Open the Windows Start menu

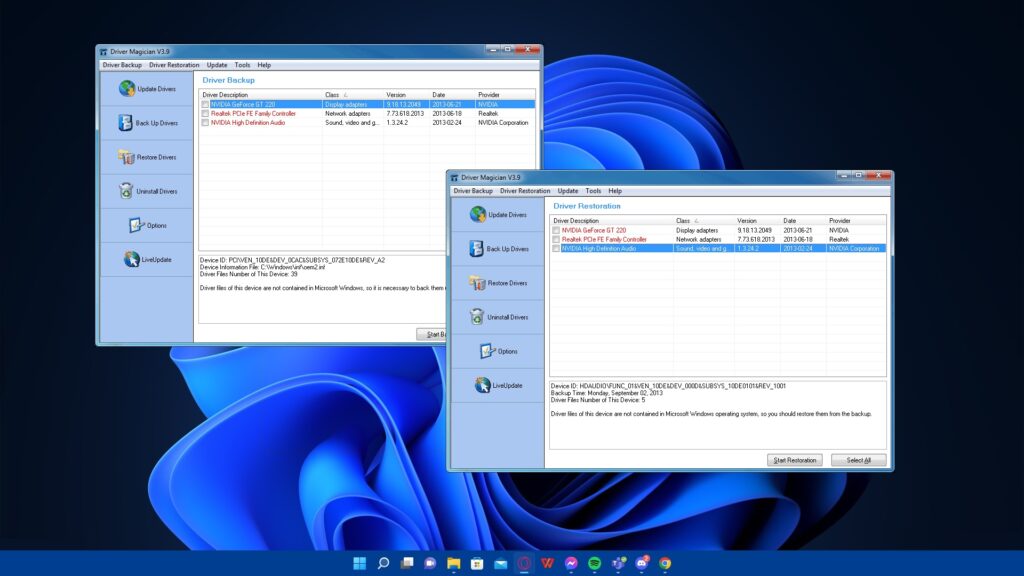pyautogui.click(x=359, y=563)
